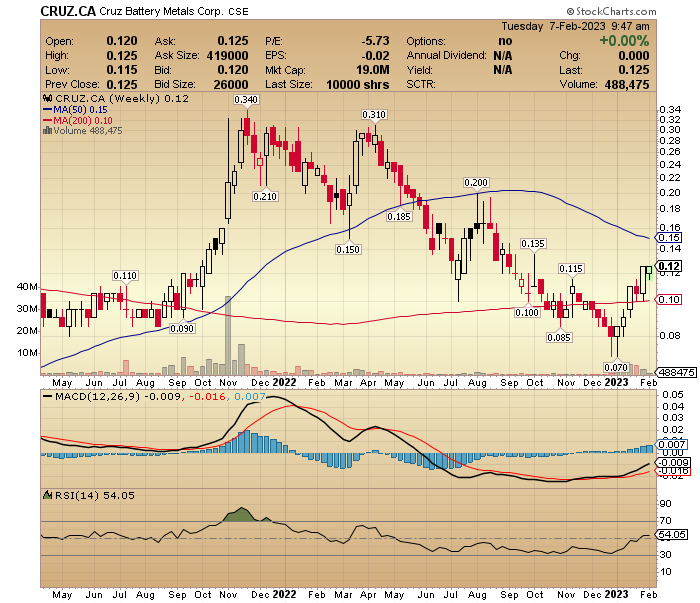Click the 0.085 low price label

[x=559, y=337]
